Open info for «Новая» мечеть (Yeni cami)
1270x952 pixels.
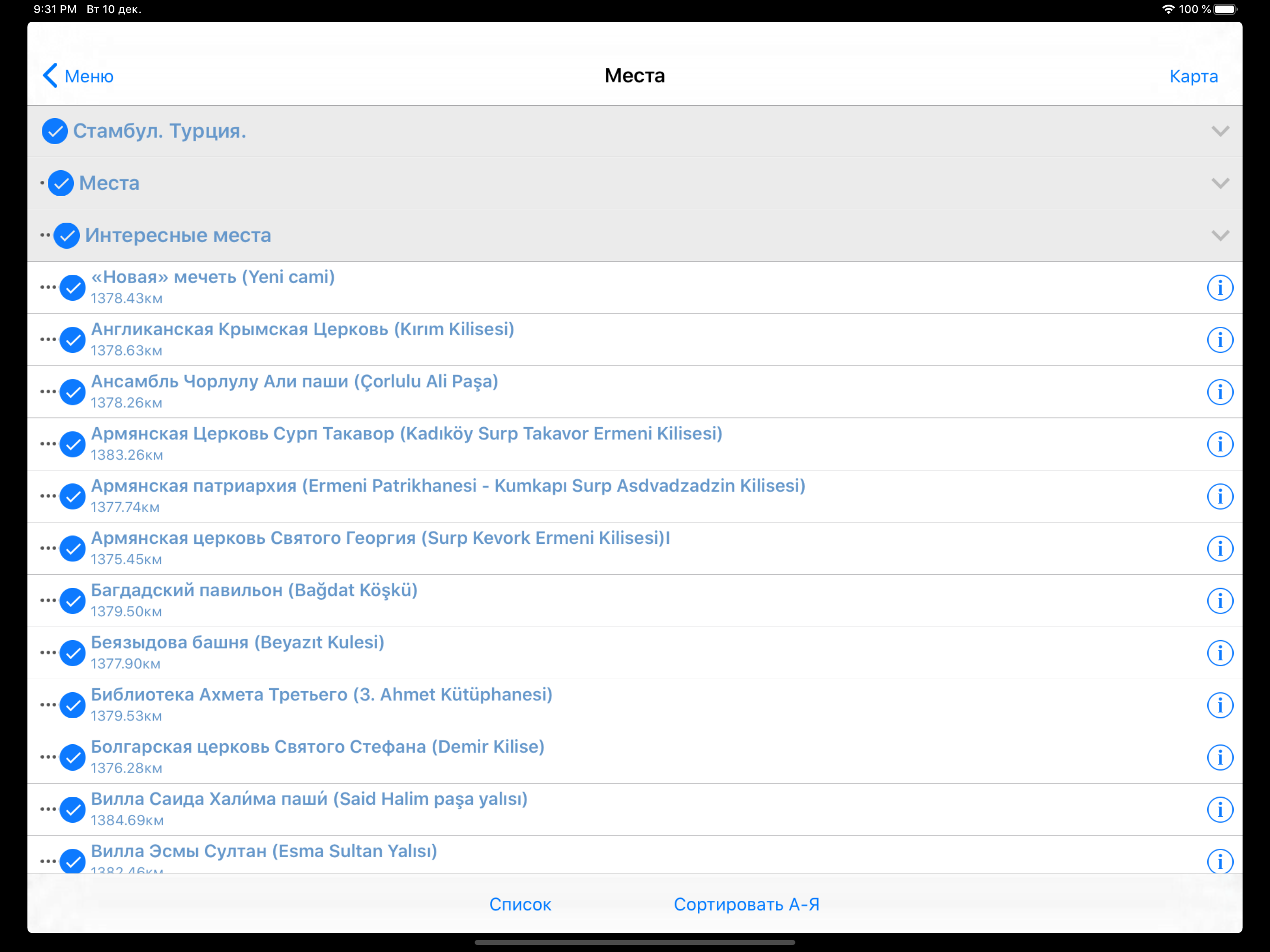point(1219,288)
